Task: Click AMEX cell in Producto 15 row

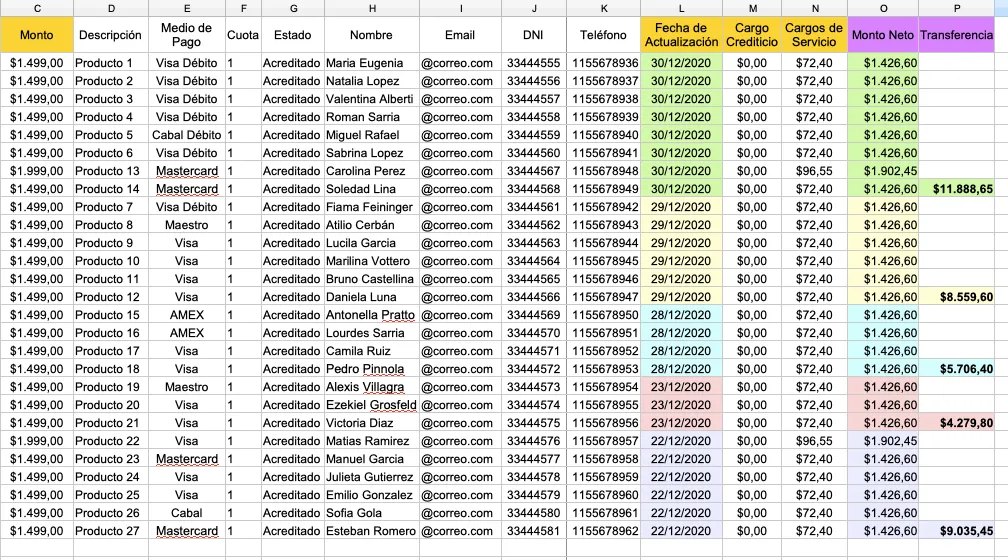Action: [186, 315]
